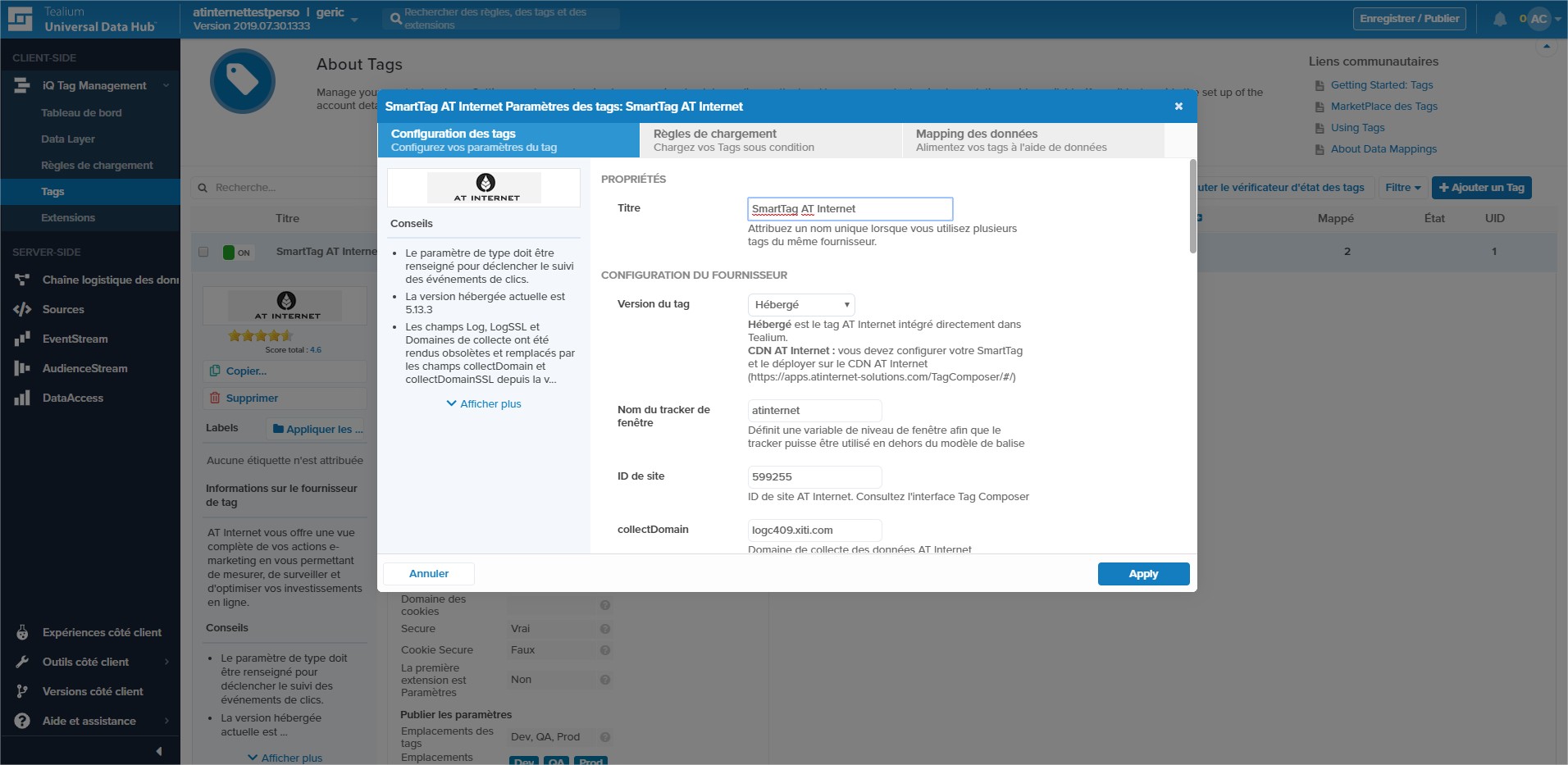
Task: Switch to Règles de chargement tab
Action: pyautogui.click(x=770, y=139)
